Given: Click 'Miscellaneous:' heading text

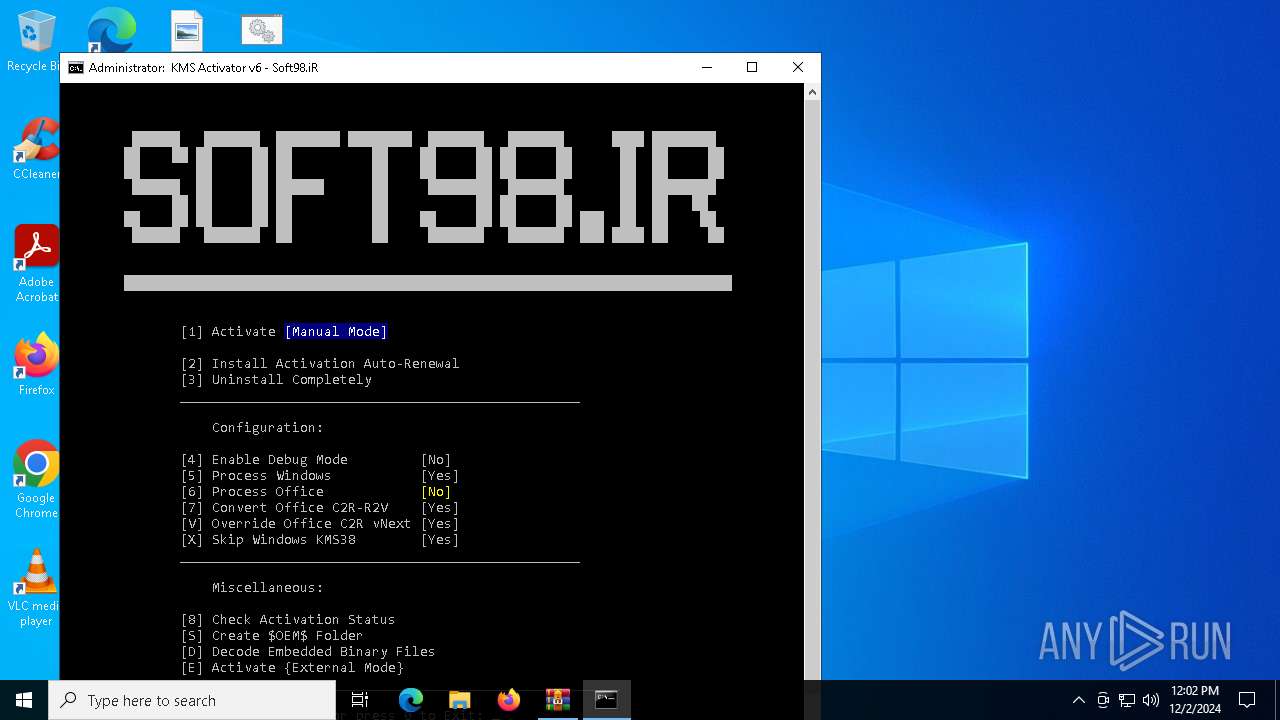Looking at the screenshot, I should tap(268, 588).
